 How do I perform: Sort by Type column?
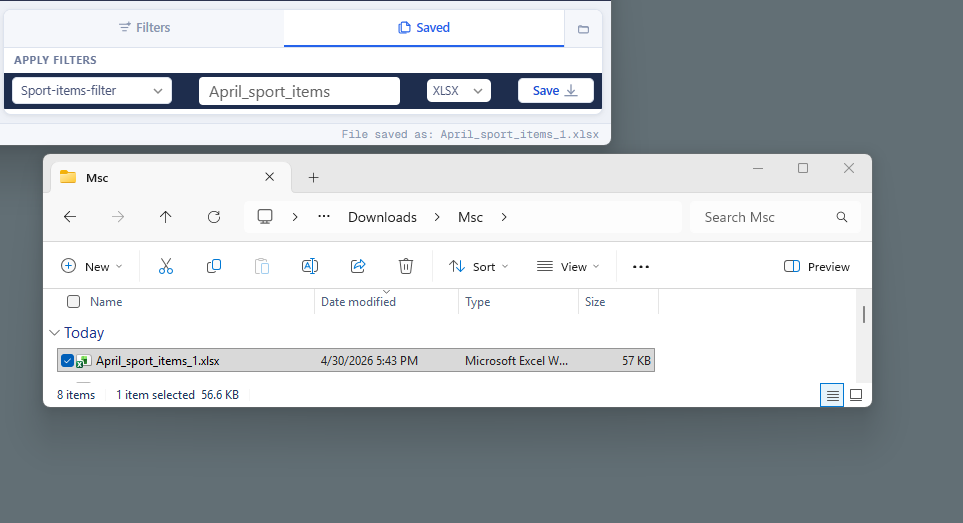tap(477, 301)
